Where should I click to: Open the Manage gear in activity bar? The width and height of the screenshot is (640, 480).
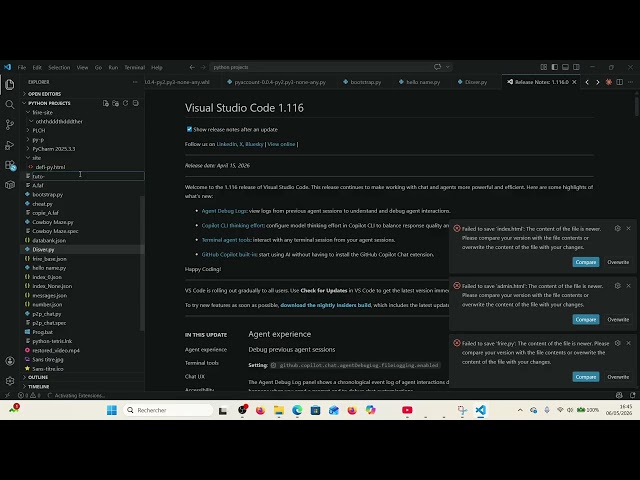click(x=10, y=381)
